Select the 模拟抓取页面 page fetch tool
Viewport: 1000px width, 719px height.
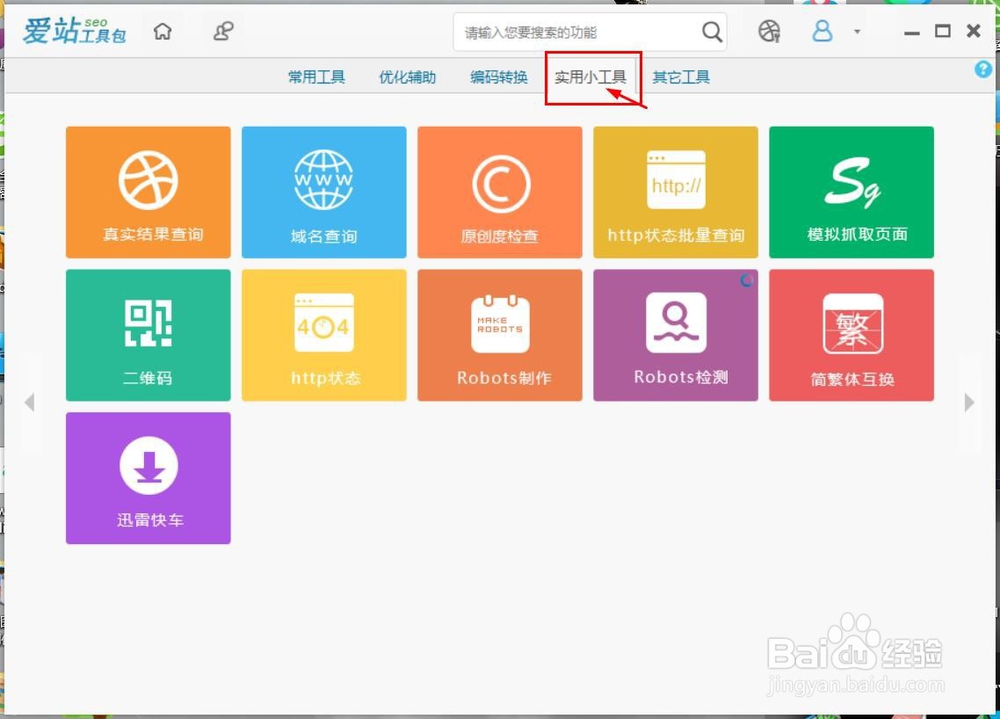click(x=852, y=191)
